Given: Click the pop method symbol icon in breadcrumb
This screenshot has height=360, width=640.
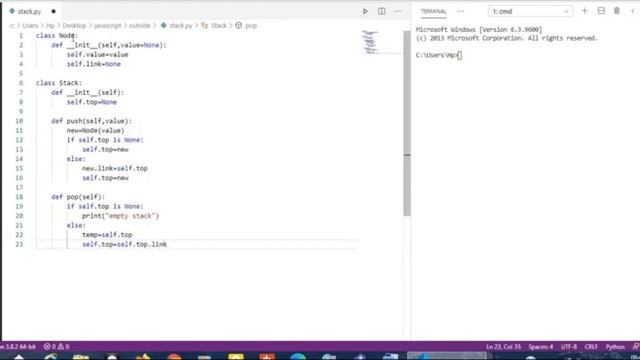Looking at the screenshot, I should coord(239,25).
